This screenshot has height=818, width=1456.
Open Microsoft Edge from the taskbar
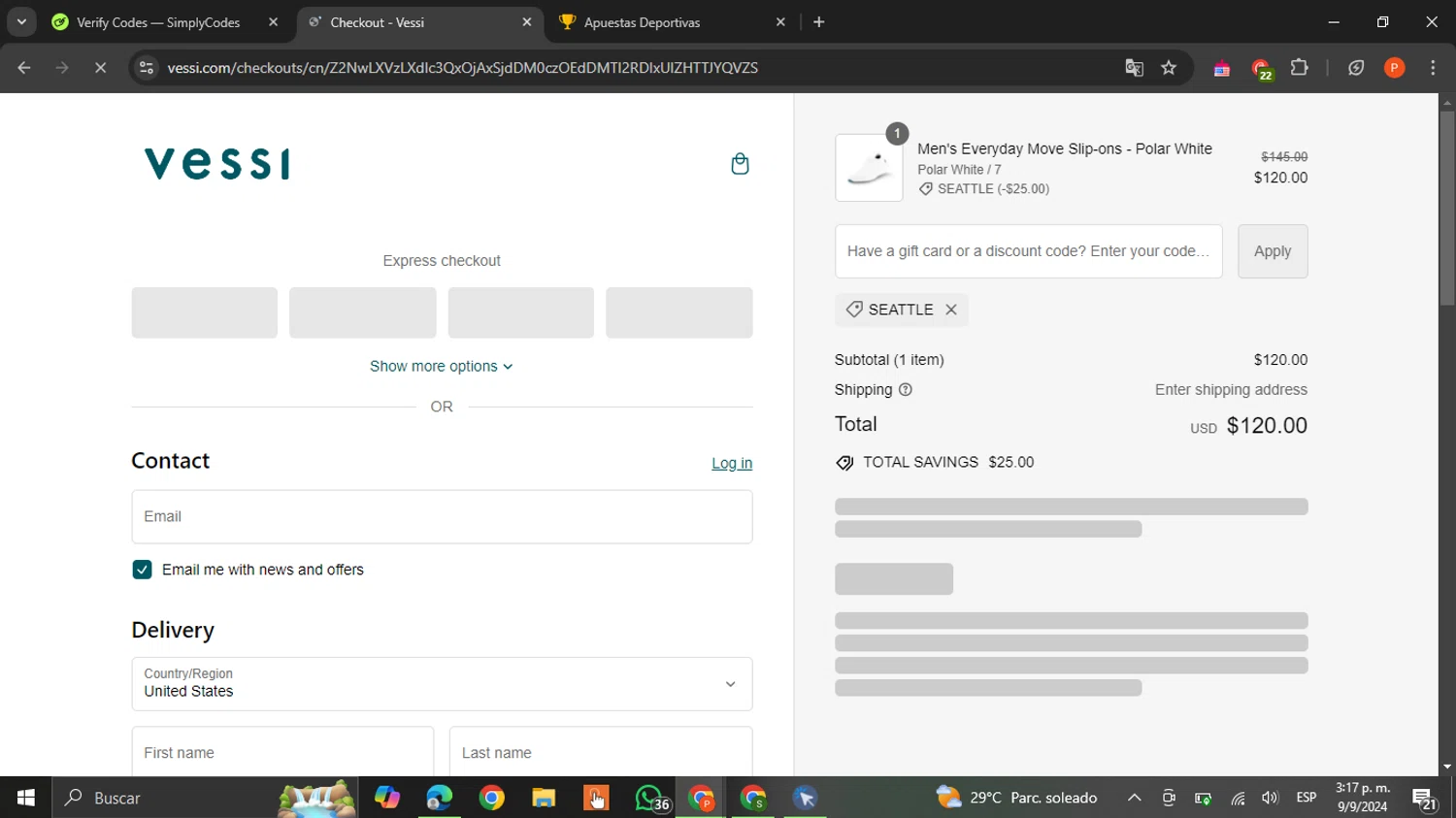(x=439, y=798)
